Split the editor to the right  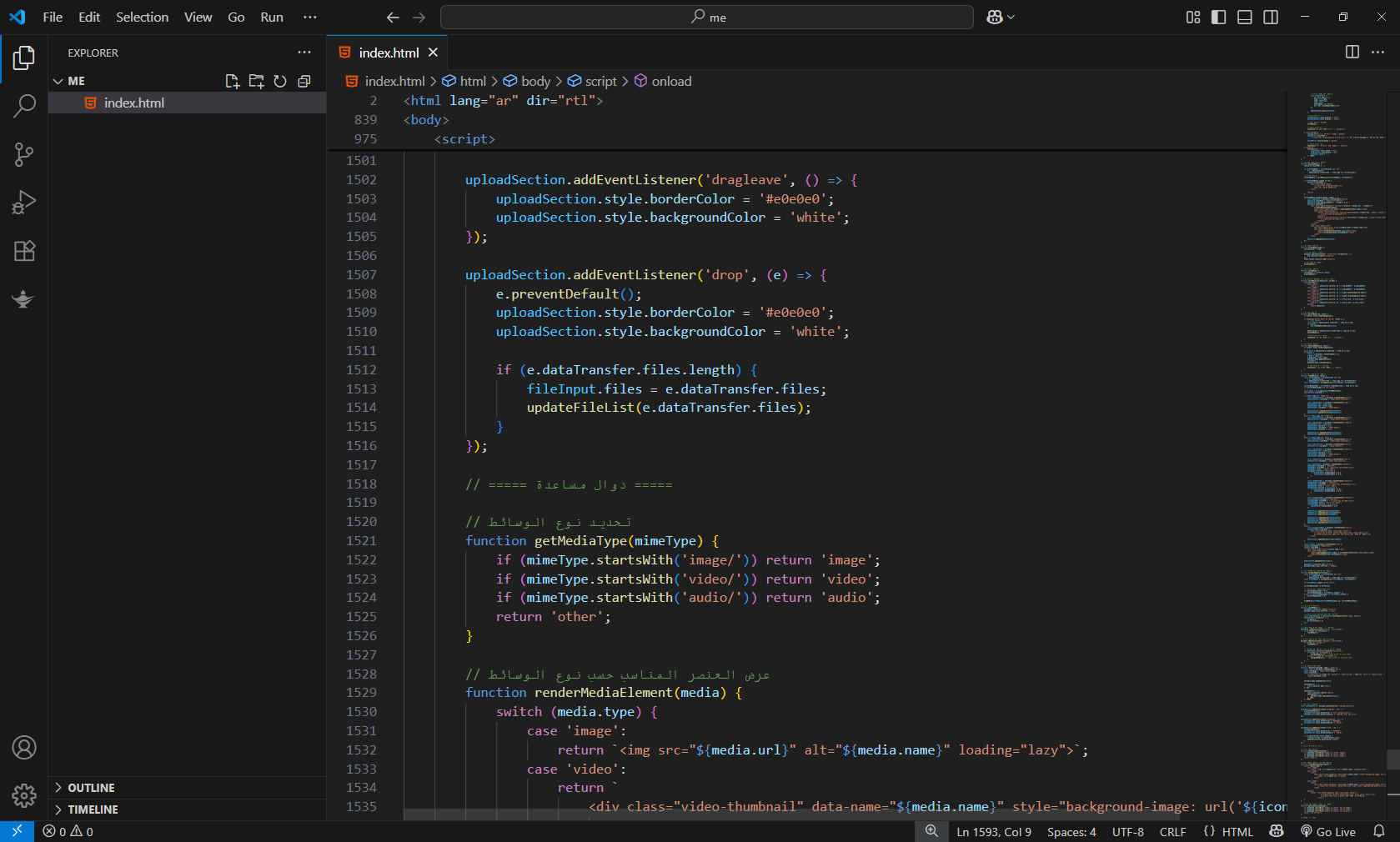click(x=1352, y=52)
